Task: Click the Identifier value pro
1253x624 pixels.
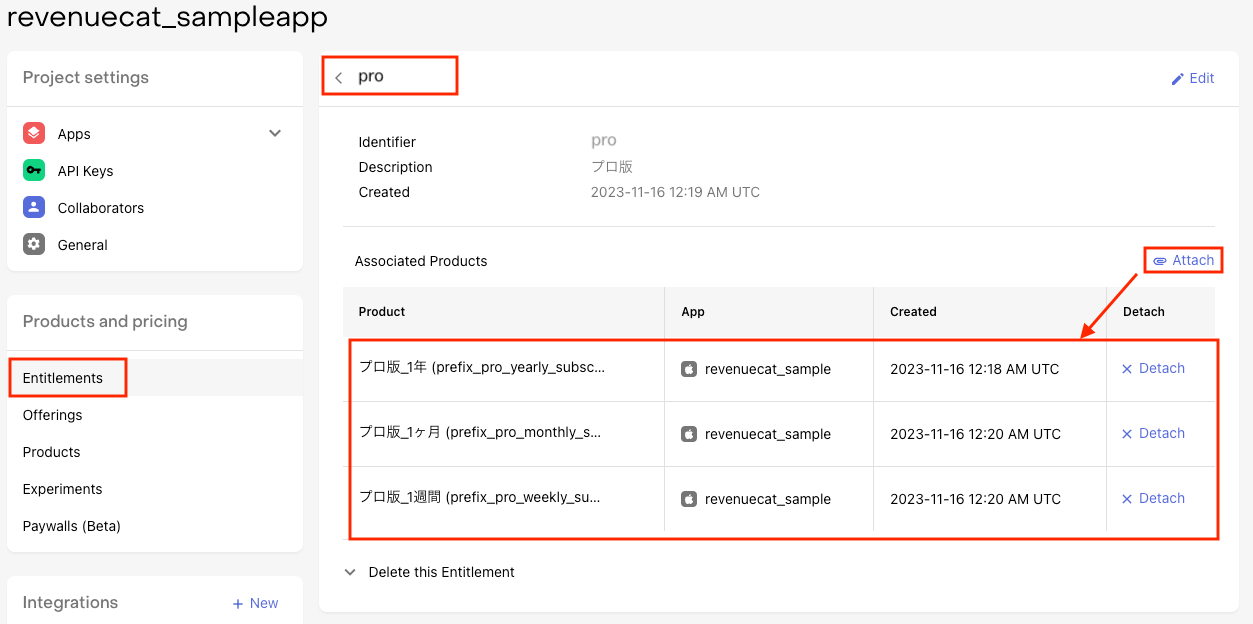Action: click(604, 141)
